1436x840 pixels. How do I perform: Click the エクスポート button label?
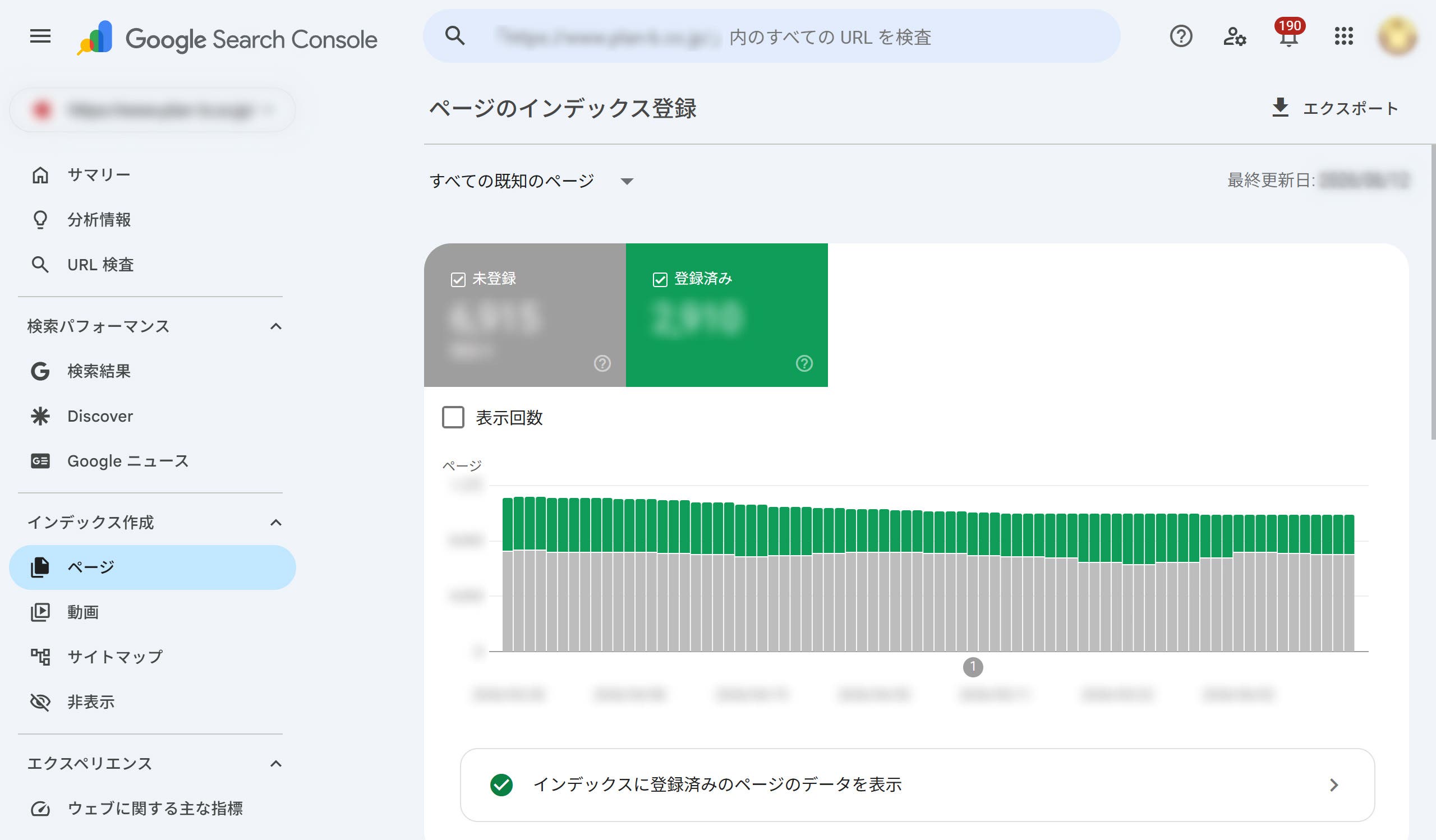1351,108
